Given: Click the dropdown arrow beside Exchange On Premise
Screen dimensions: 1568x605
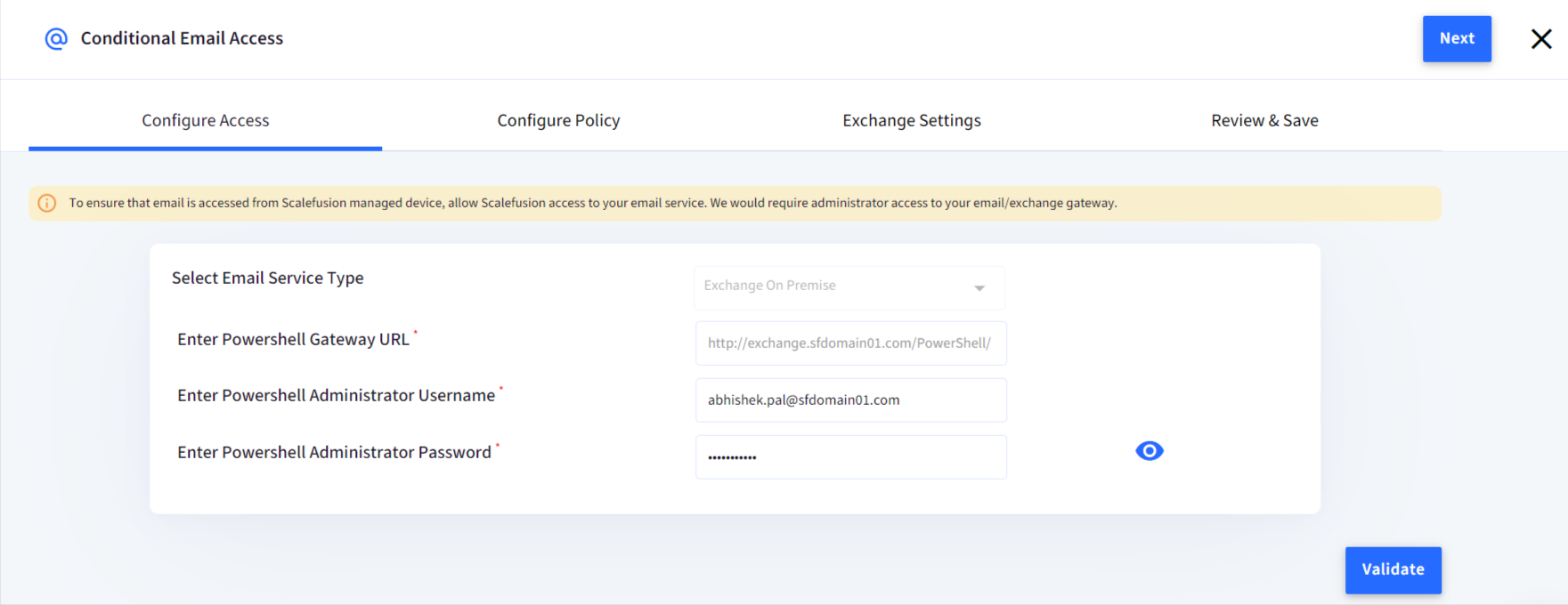Looking at the screenshot, I should tap(979, 288).
